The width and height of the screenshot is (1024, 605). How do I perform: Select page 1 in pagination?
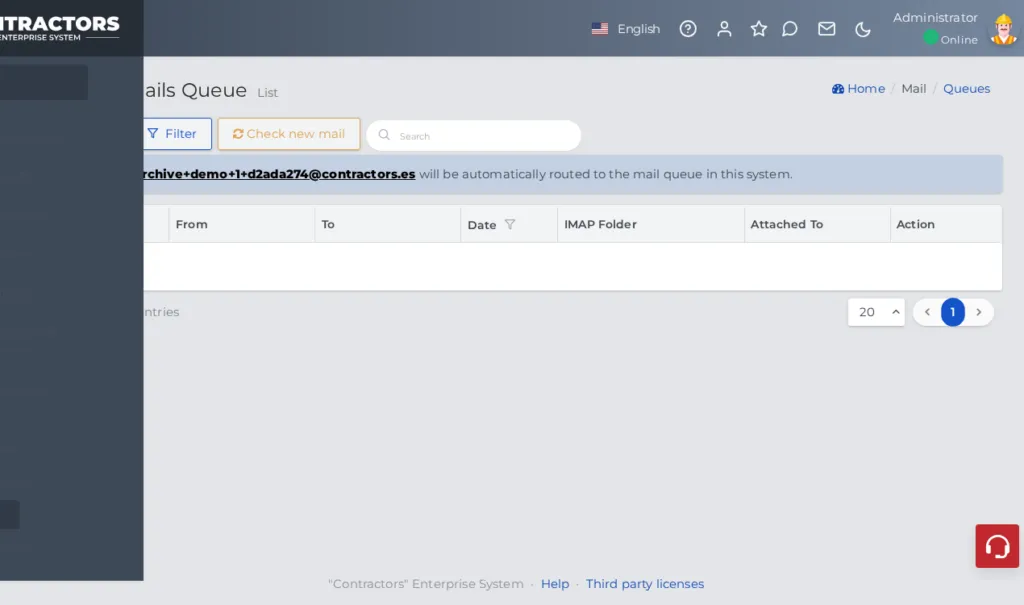952,312
